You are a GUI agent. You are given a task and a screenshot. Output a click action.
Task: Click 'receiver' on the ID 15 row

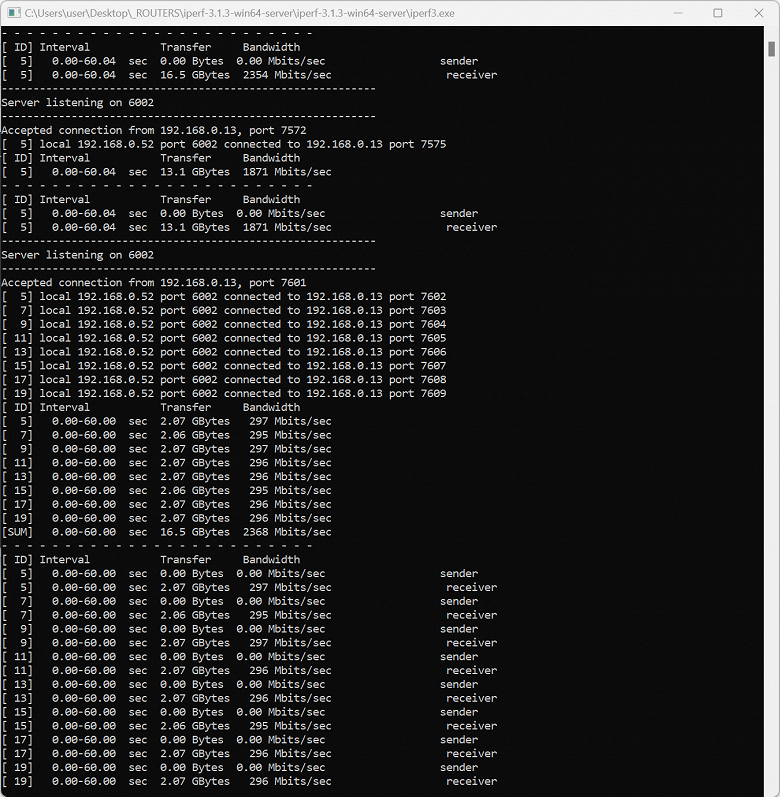(472, 726)
